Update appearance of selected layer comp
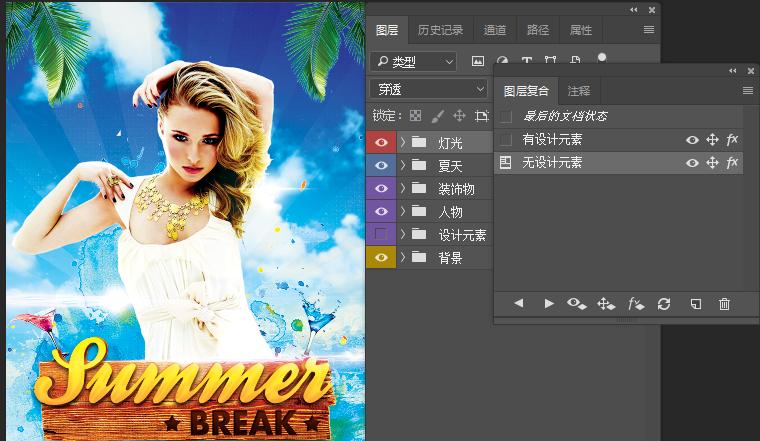 635,304
